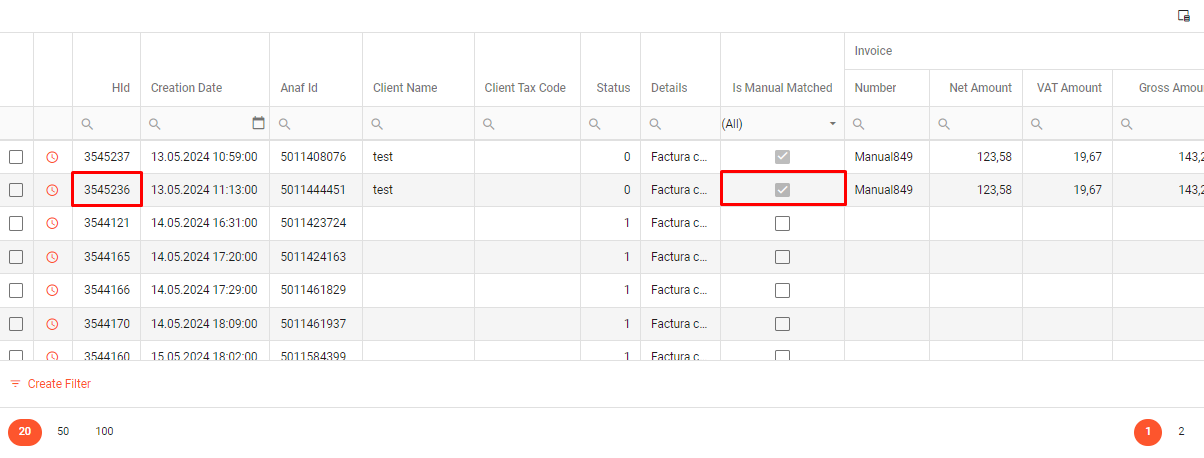Select the row checkbox for HId 3544170
The image size is (1204, 458).
pos(16,324)
